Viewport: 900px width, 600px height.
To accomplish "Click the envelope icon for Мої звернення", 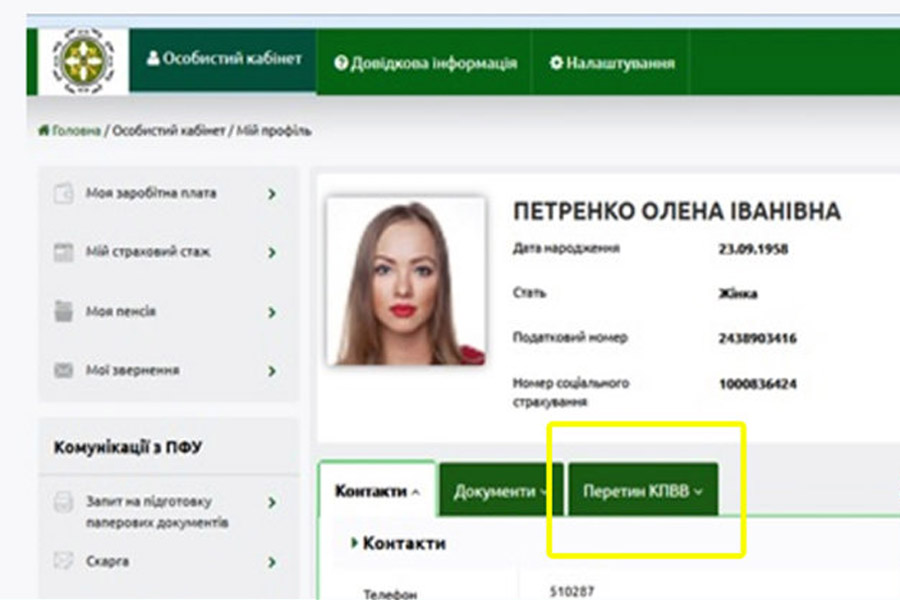I will pyautogui.click(x=64, y=371).
